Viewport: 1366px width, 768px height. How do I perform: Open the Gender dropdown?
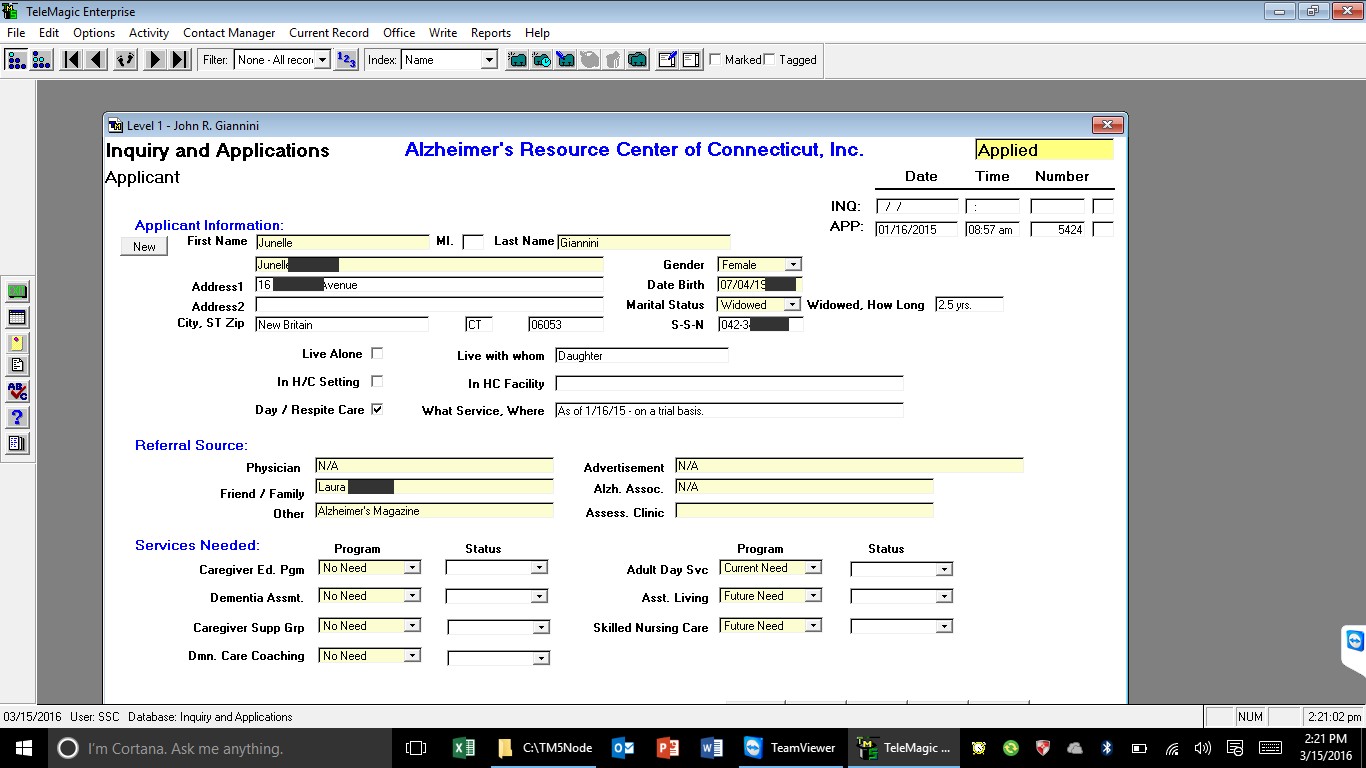[793, 265]
